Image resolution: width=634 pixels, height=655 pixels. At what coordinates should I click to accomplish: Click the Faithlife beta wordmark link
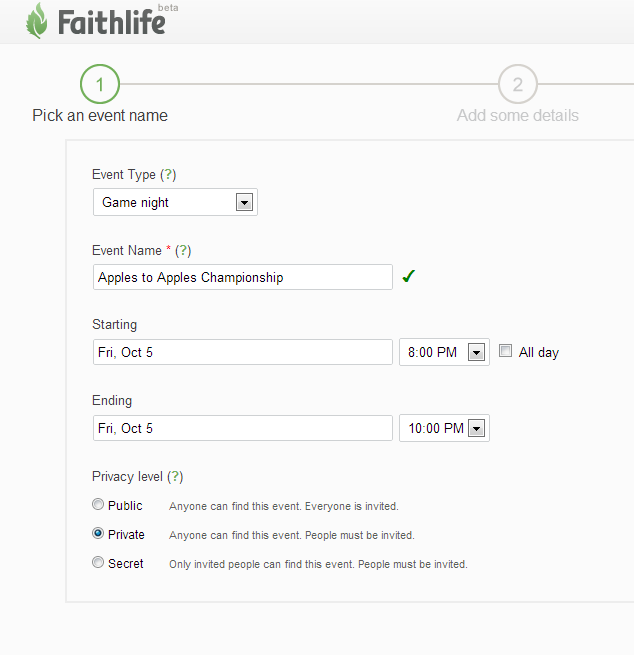pos(110,22)
